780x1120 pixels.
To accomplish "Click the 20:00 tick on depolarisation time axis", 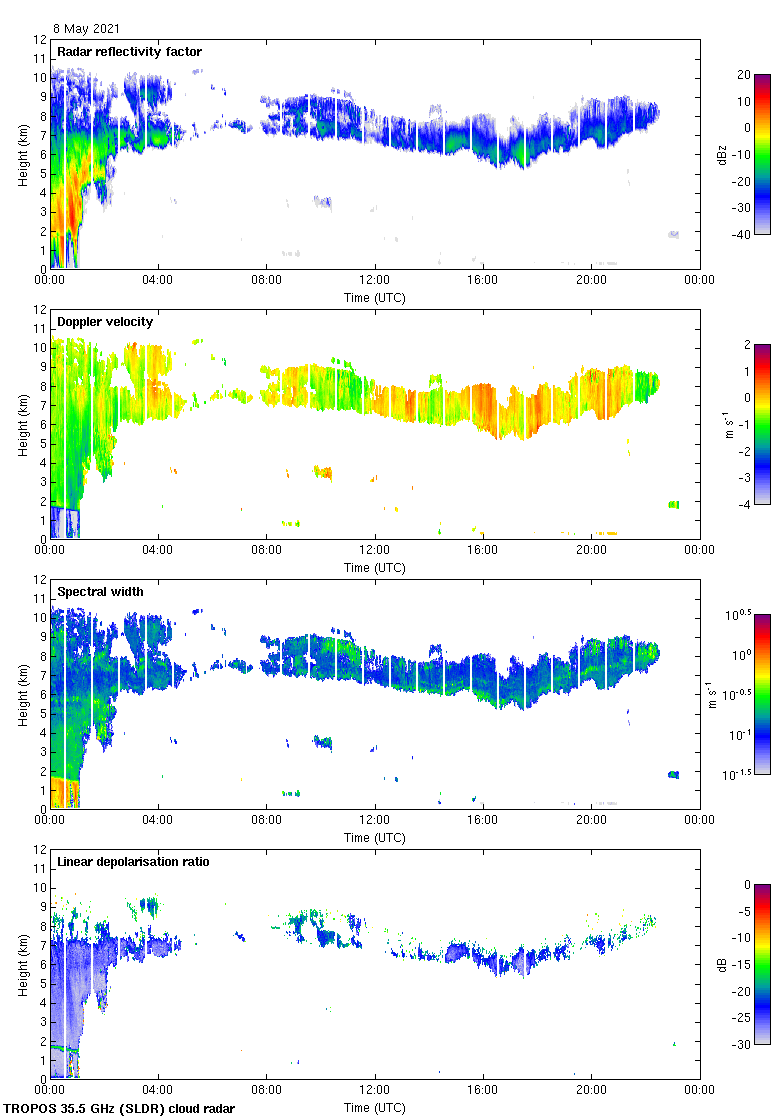I will click(x=591, y=1091).
